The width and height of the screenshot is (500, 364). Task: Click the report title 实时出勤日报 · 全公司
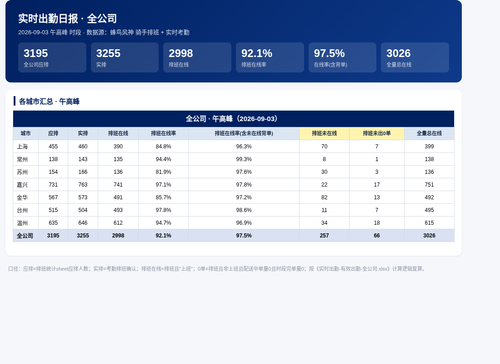(67, 19)
